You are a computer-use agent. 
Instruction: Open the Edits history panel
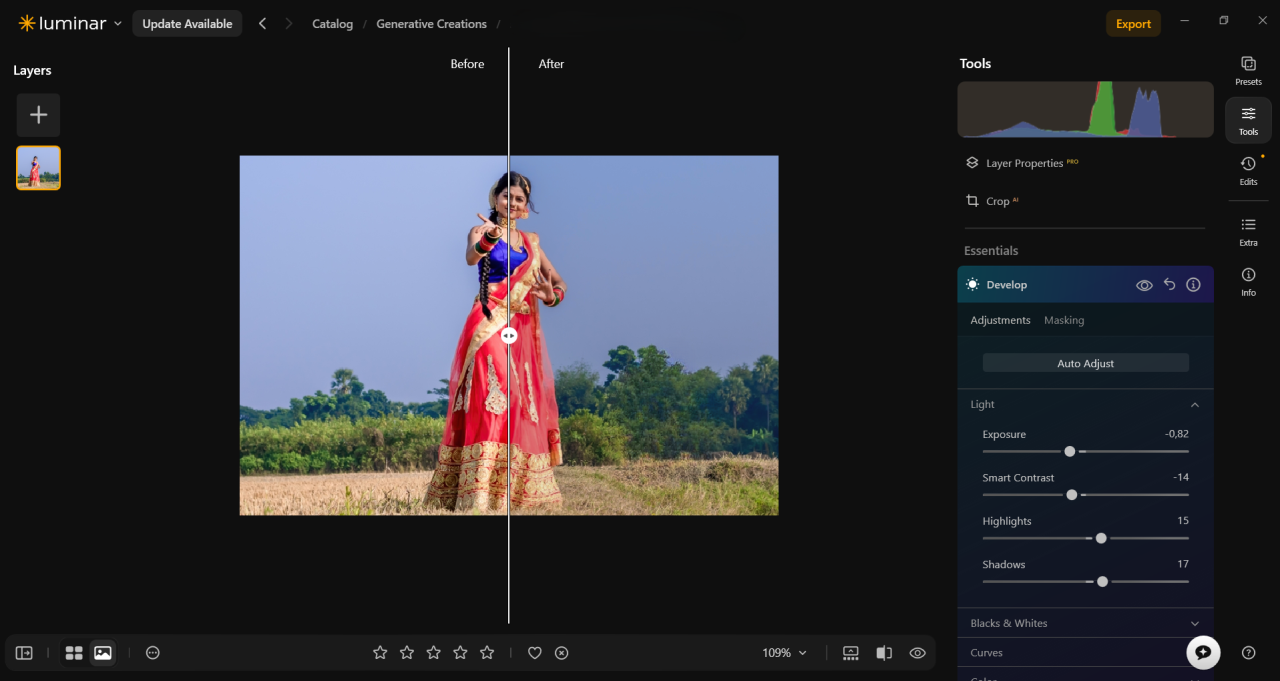pyautogui.click(x=1248, y=170)
